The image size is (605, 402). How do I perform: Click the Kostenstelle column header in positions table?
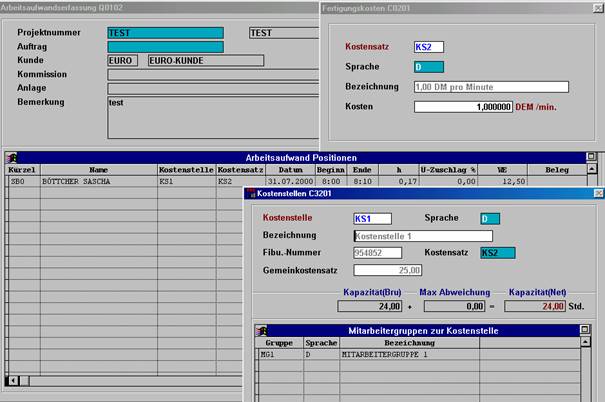[x=186, y=171]
